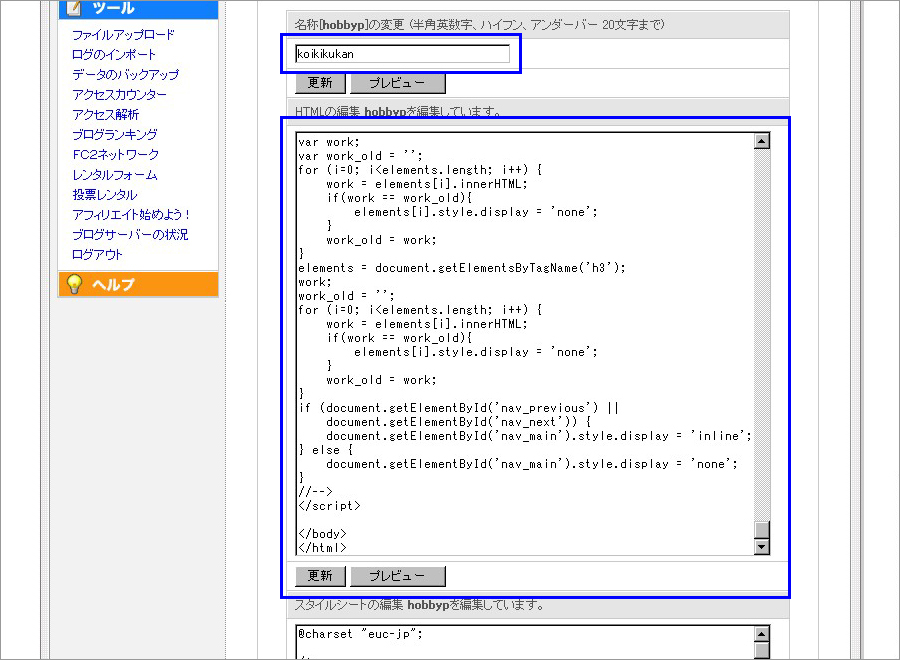Open the アクセスカウンター link
The height and width of the screenshot is (660, 900).
pyautogui.click(x=119, y=95)
